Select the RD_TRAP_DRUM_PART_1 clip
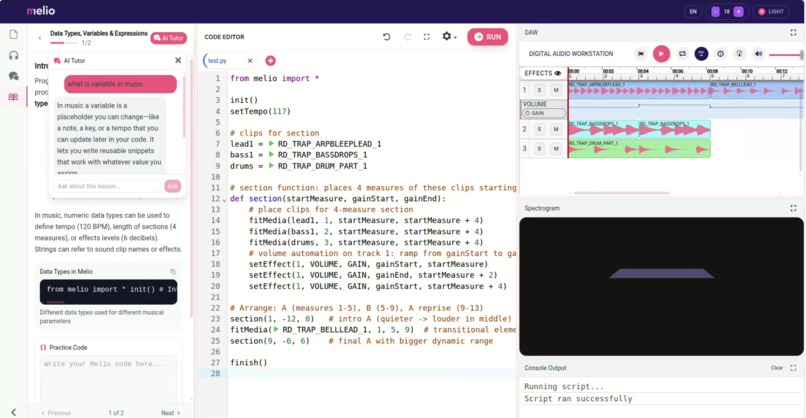The image size is (806, 418). [x=639, y=149]
